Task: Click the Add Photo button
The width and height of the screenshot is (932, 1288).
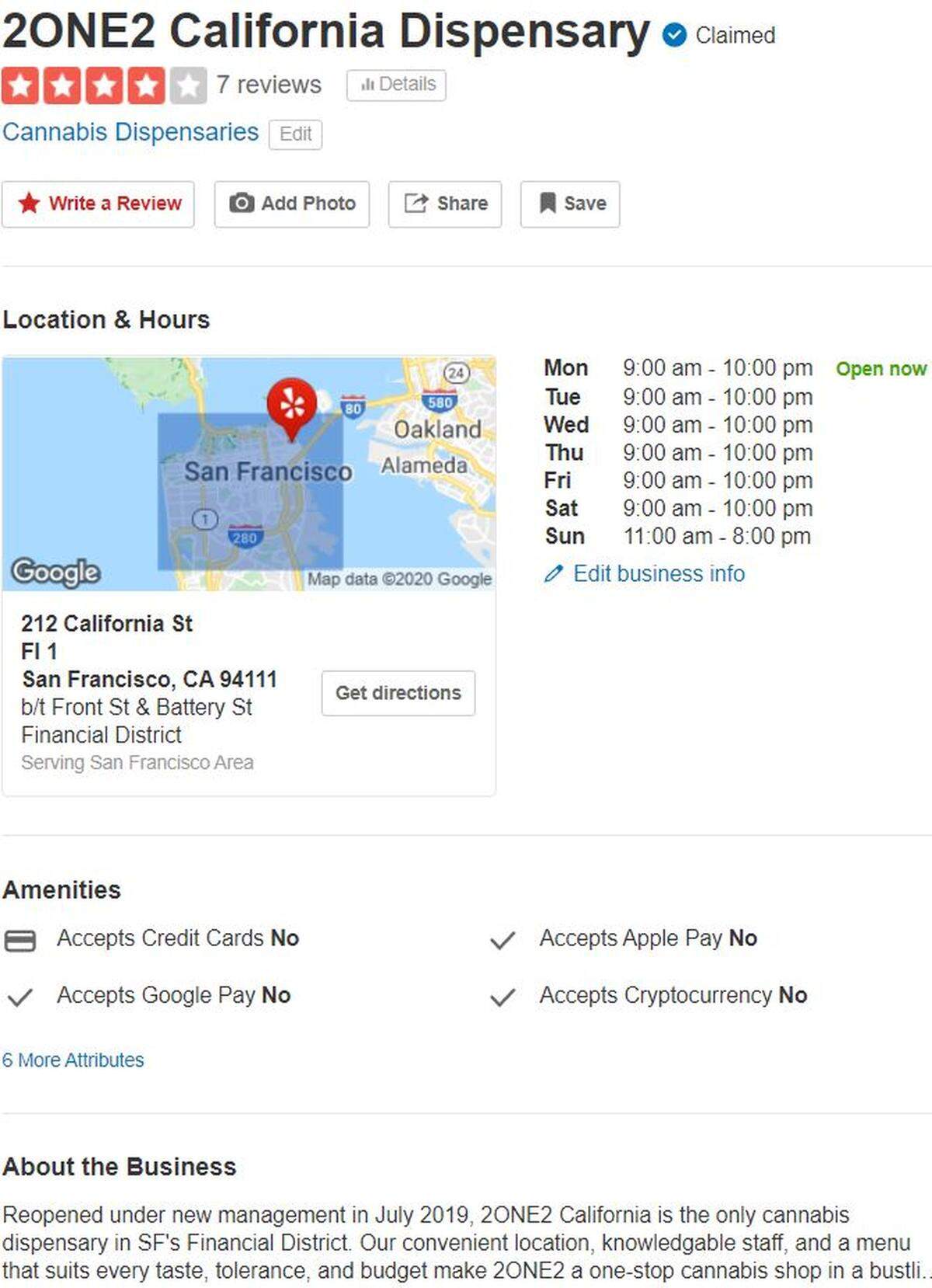Action: [292, 204]
